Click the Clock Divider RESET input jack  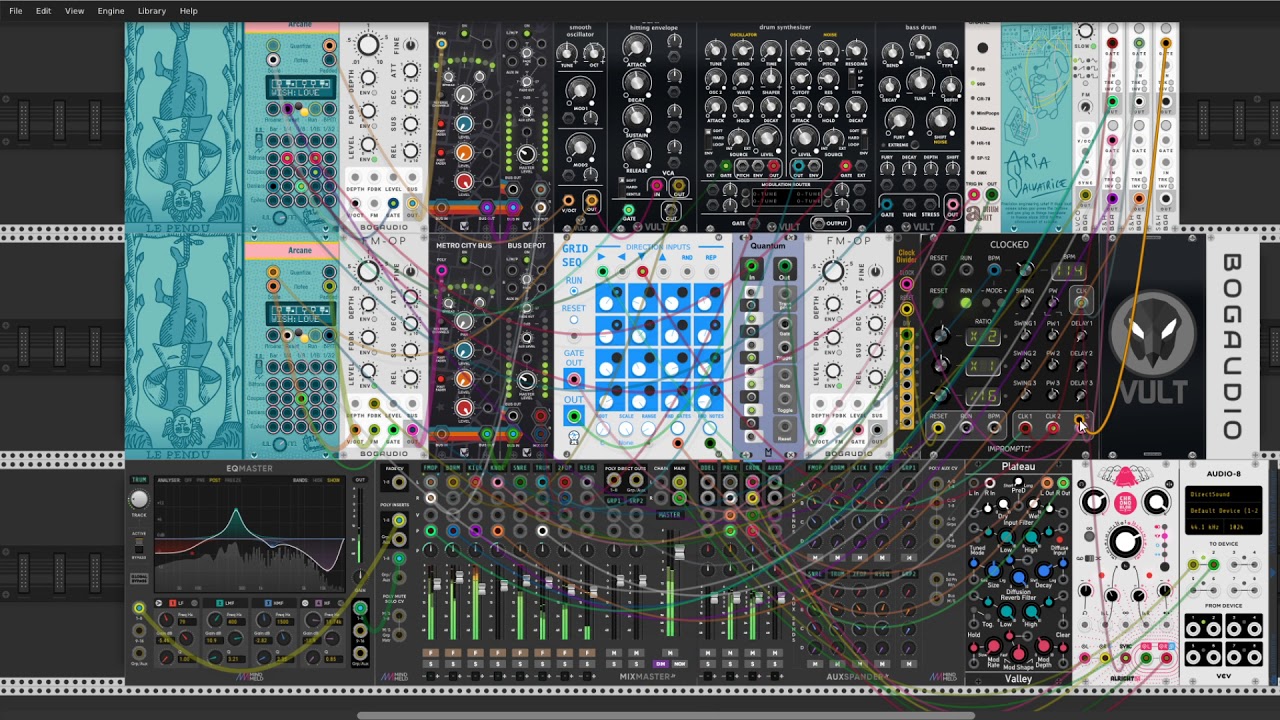click(x=906, y=309)
